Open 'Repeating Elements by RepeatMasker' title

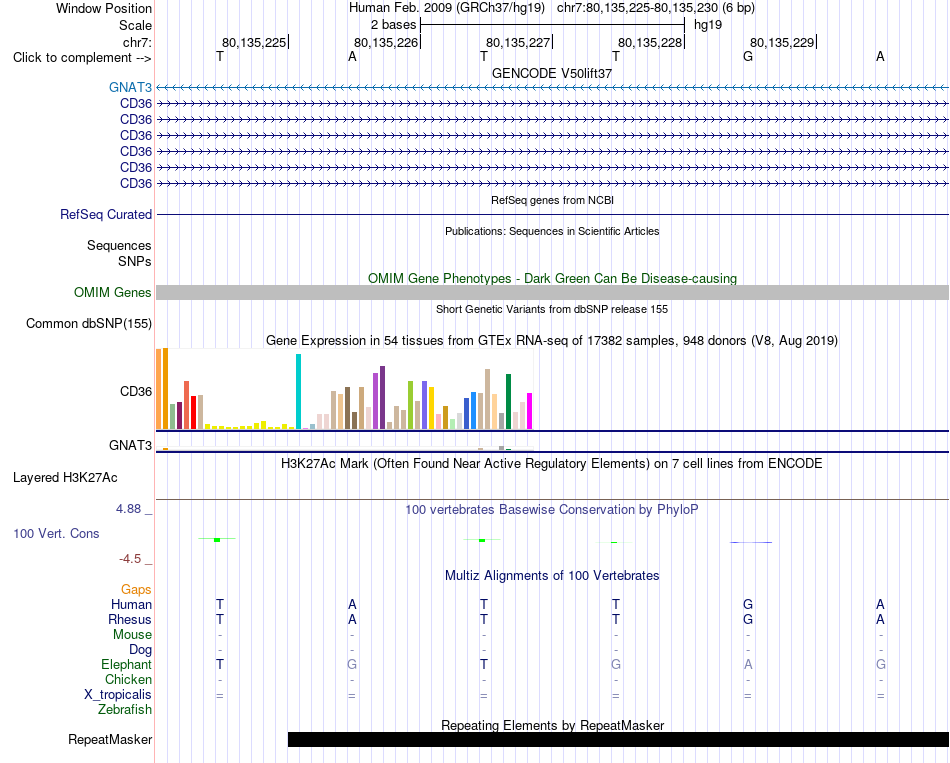(x=552, y=725)
